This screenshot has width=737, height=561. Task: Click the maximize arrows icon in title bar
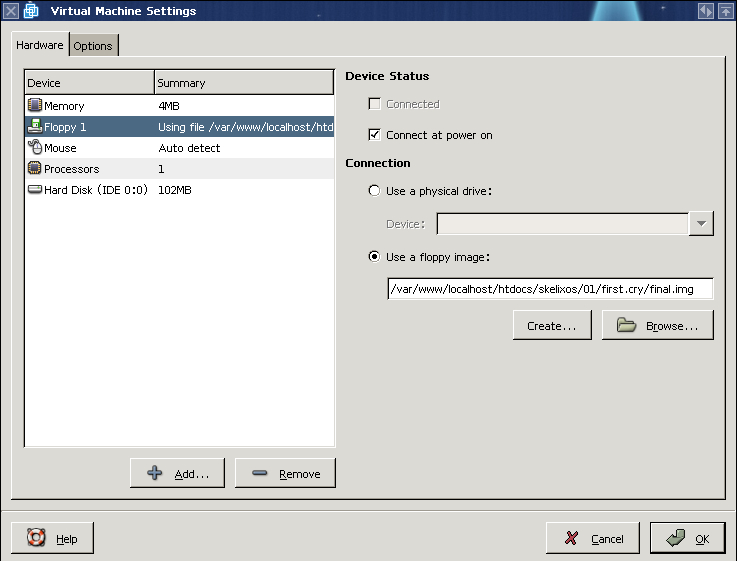706,11
